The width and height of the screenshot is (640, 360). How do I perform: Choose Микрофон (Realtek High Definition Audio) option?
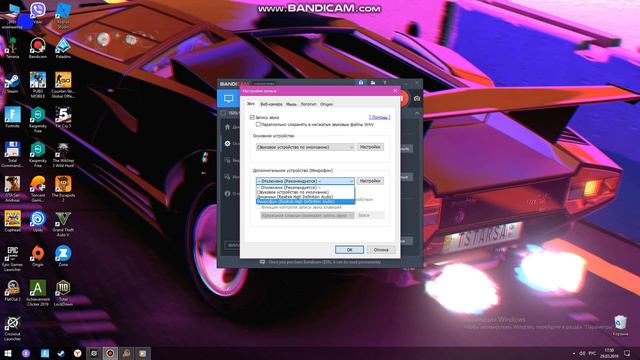(x=305, y=202)
